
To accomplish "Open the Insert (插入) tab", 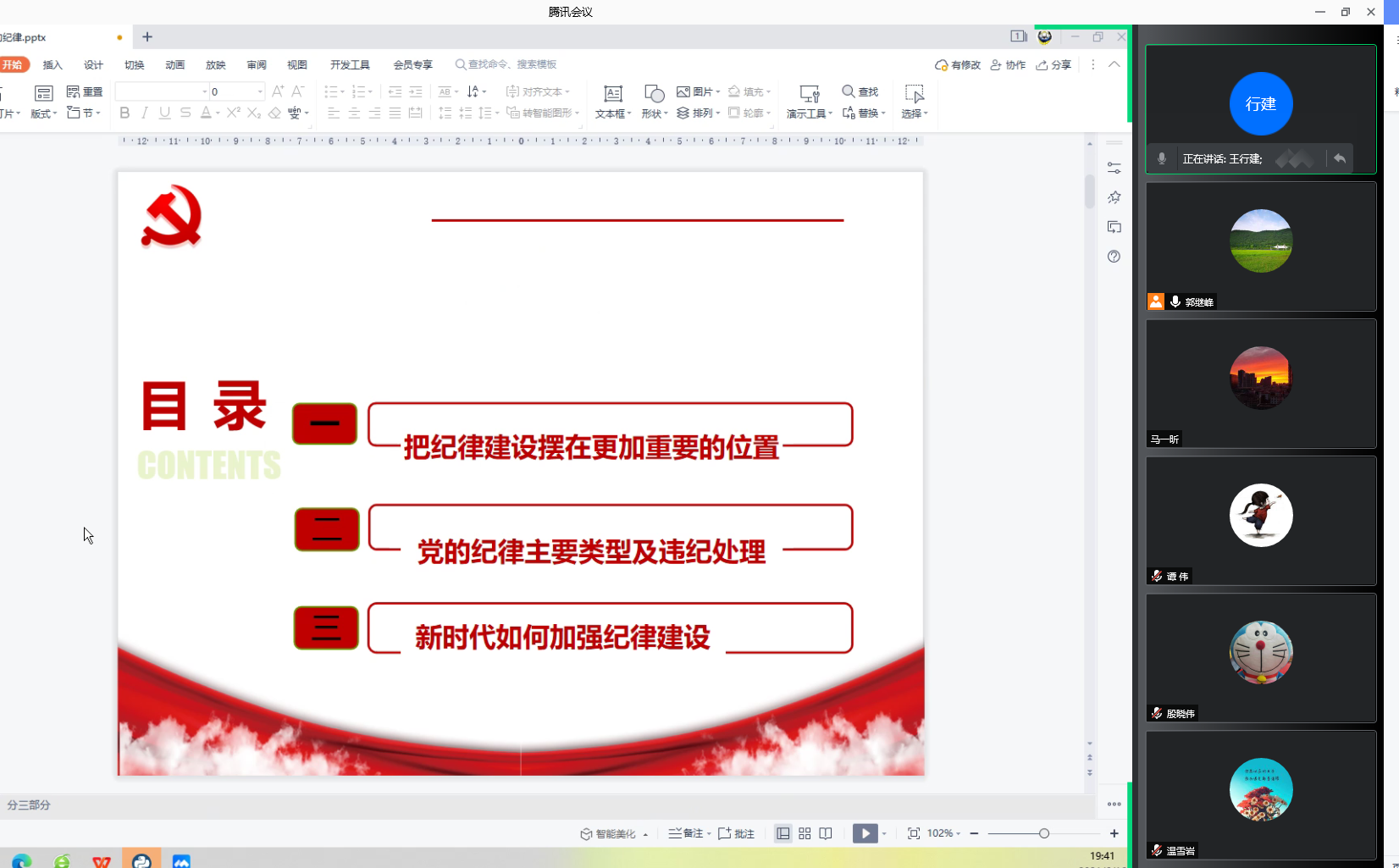I will [53, 64].
